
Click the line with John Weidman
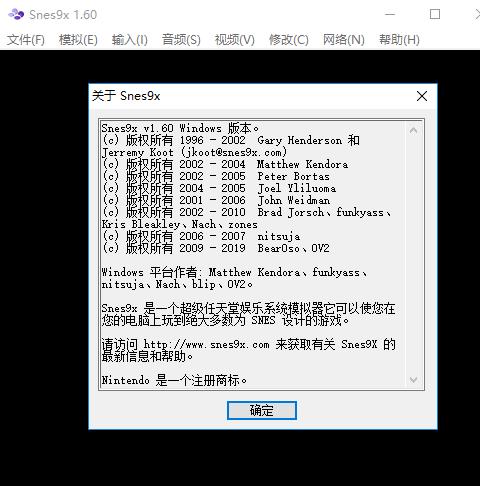pyautogui.click(x=216, y=200)
